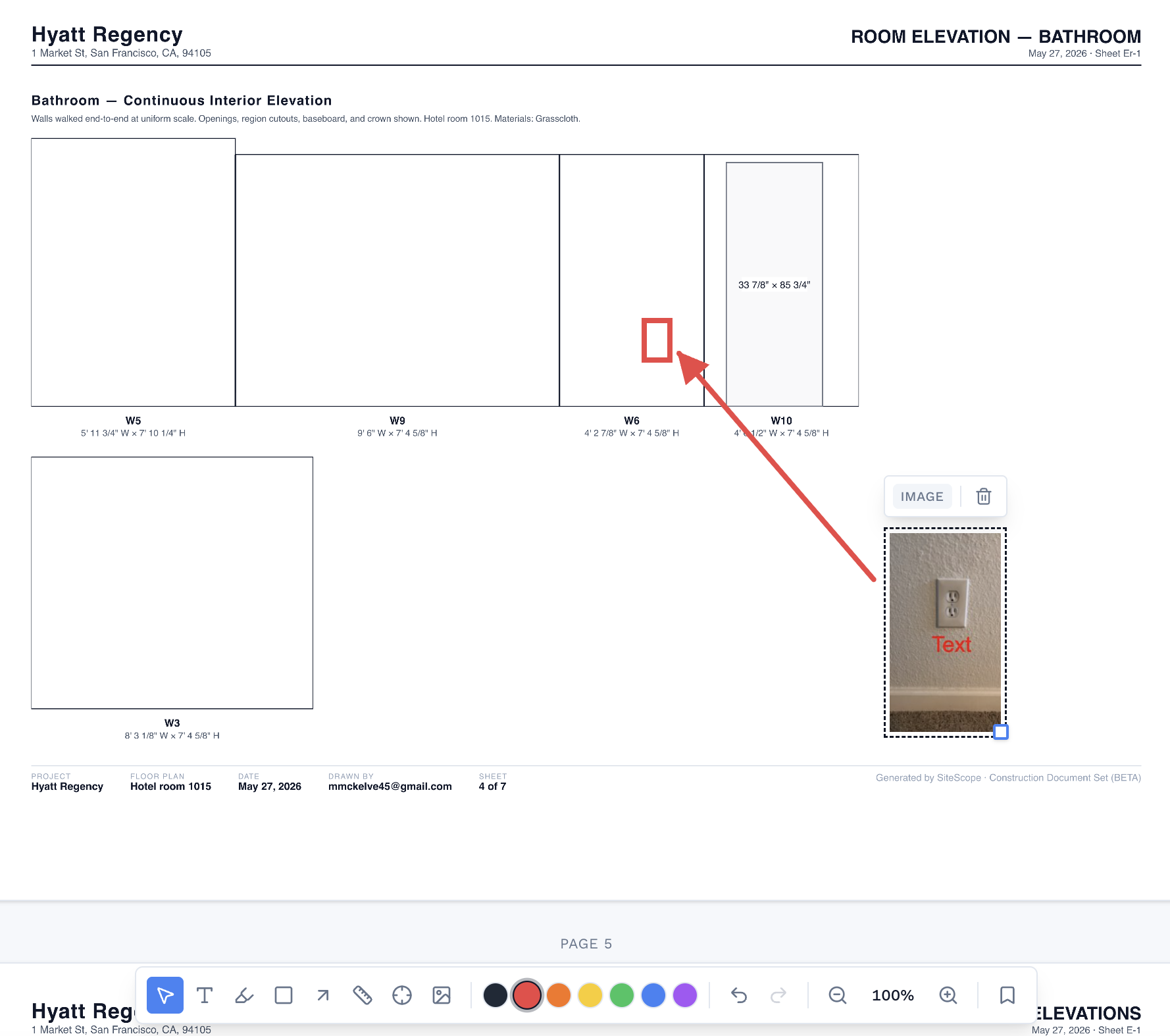The width and height of the screenshot is (1170, 1036).
Task: Select the blue color swatch
Action: pyautogui.click(x=653, y=995)
